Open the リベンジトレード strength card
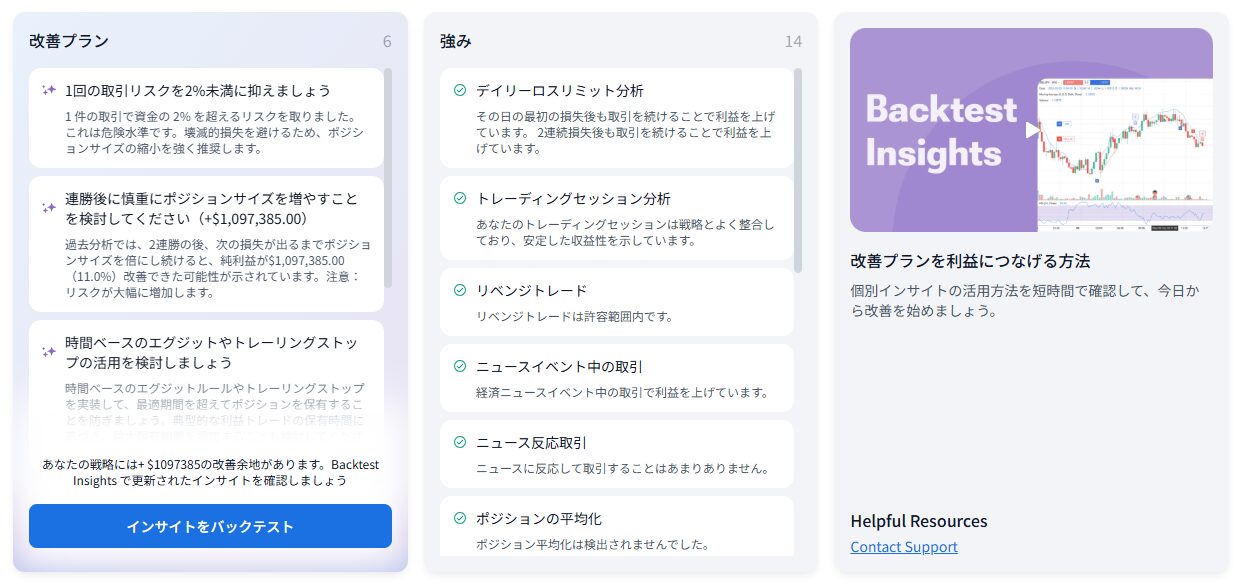The image size is (1241, 585). tap(616, 302)
